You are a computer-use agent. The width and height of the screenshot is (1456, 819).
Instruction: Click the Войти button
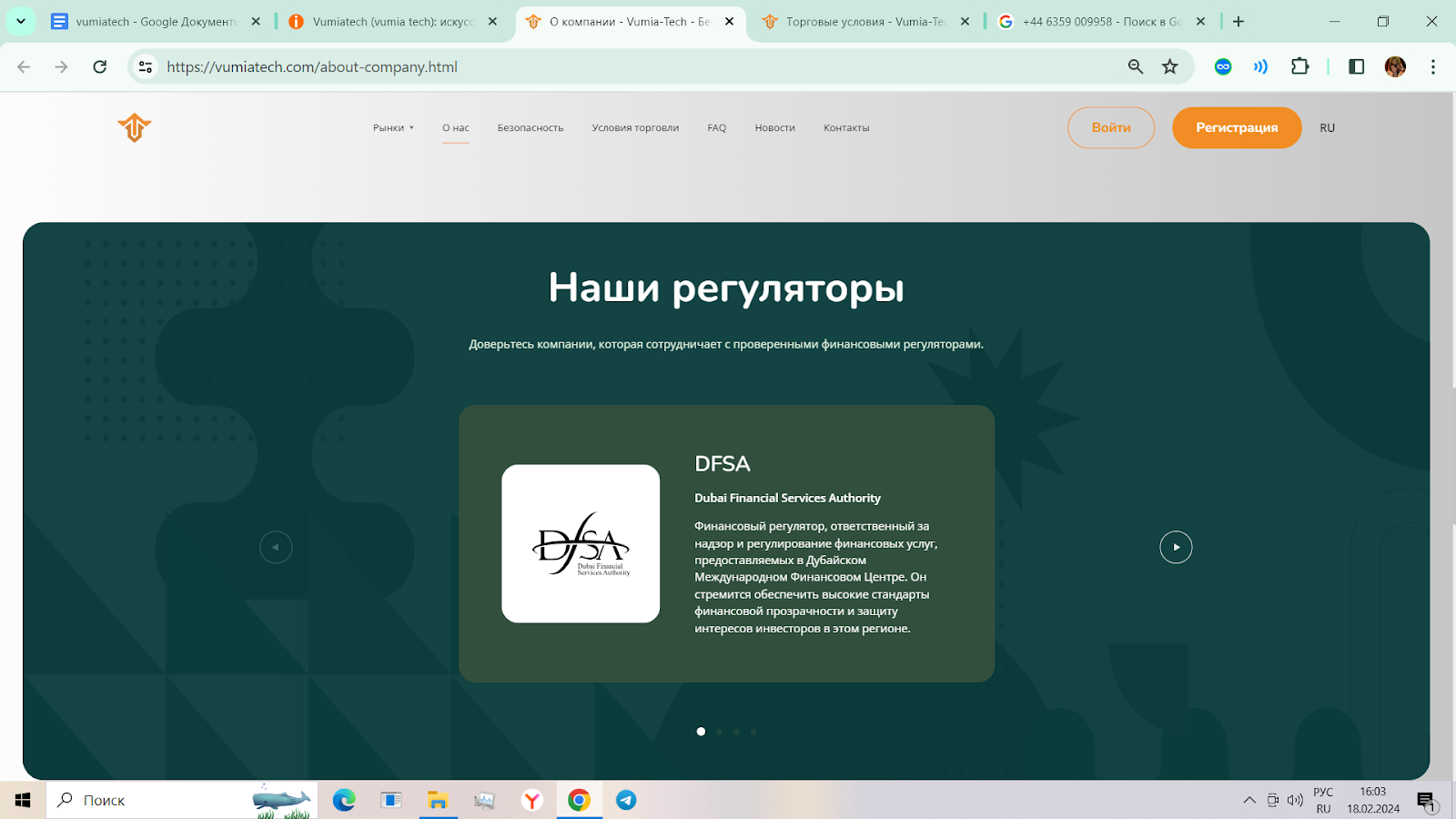coord(1111,127)
